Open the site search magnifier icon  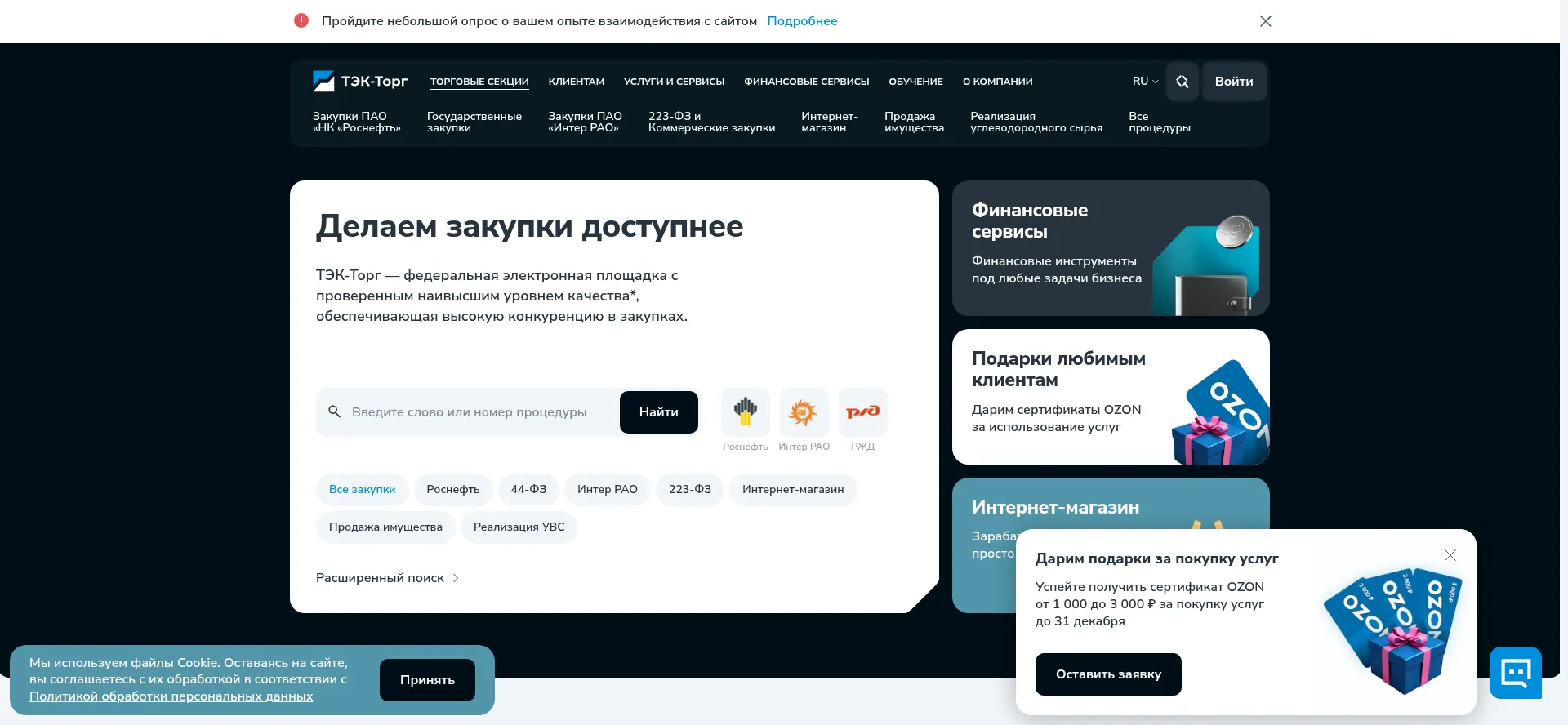[1183, 82]
